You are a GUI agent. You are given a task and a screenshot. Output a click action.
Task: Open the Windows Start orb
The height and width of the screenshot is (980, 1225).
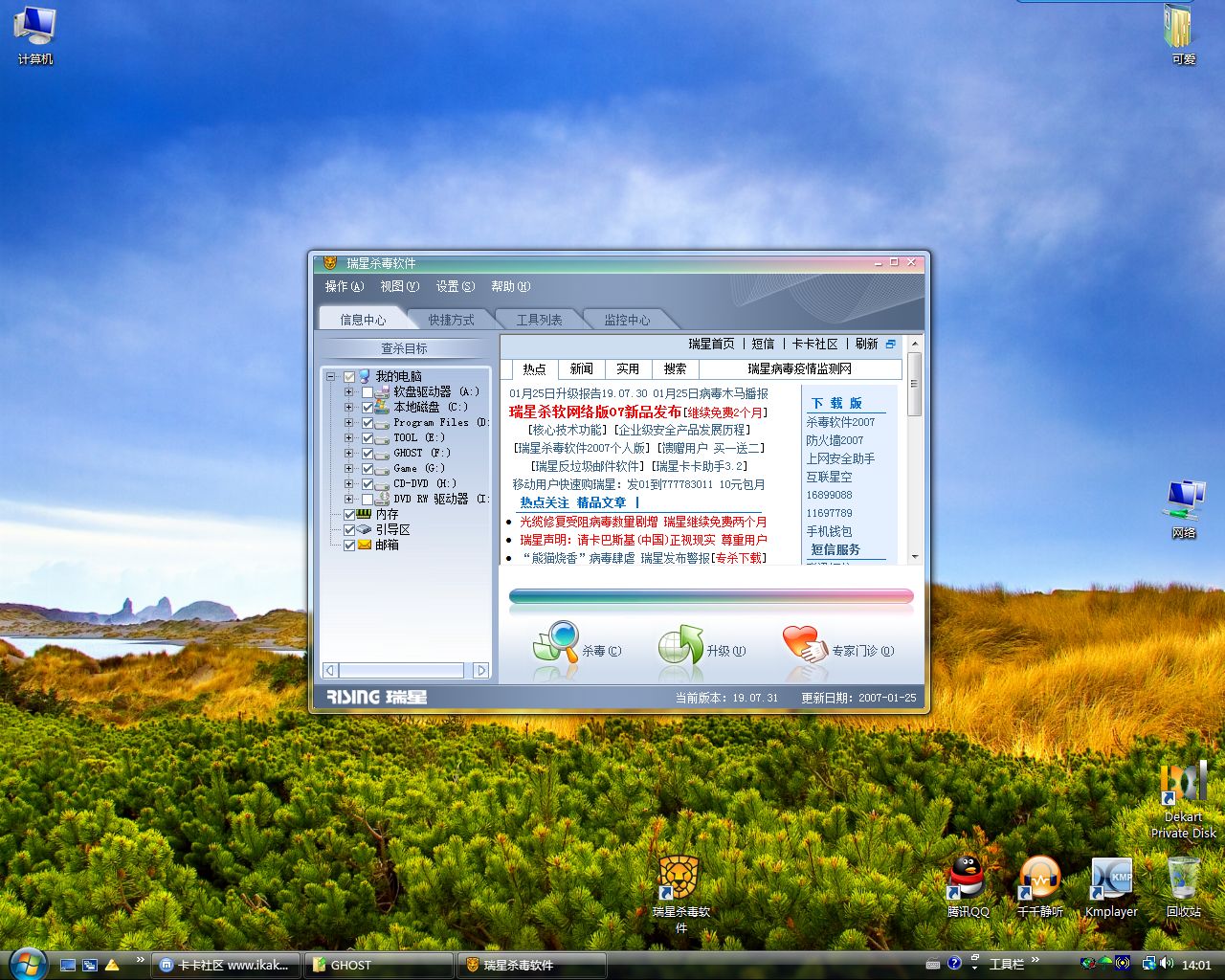[x=27, y=963]
